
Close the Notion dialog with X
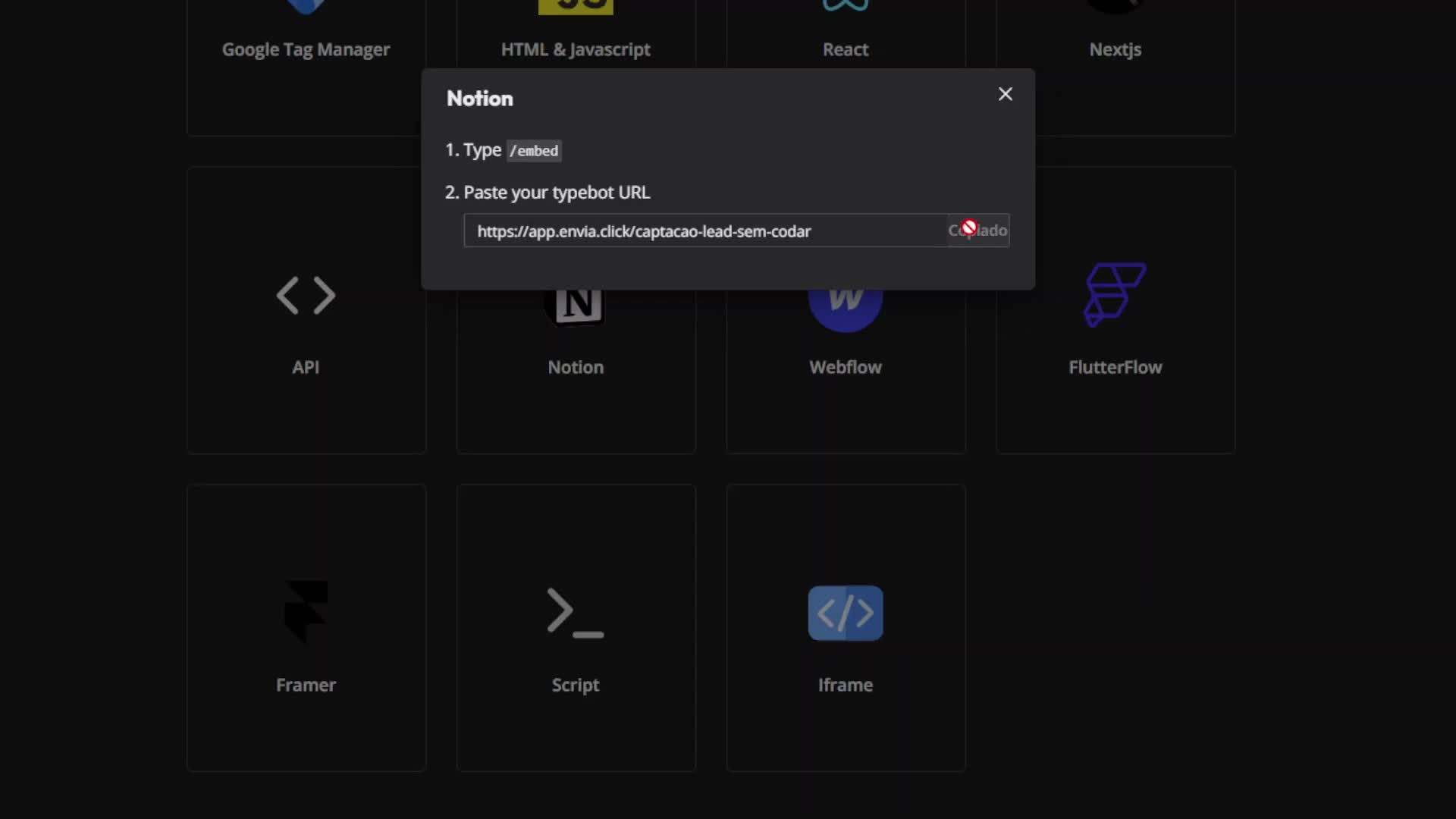1005,94
